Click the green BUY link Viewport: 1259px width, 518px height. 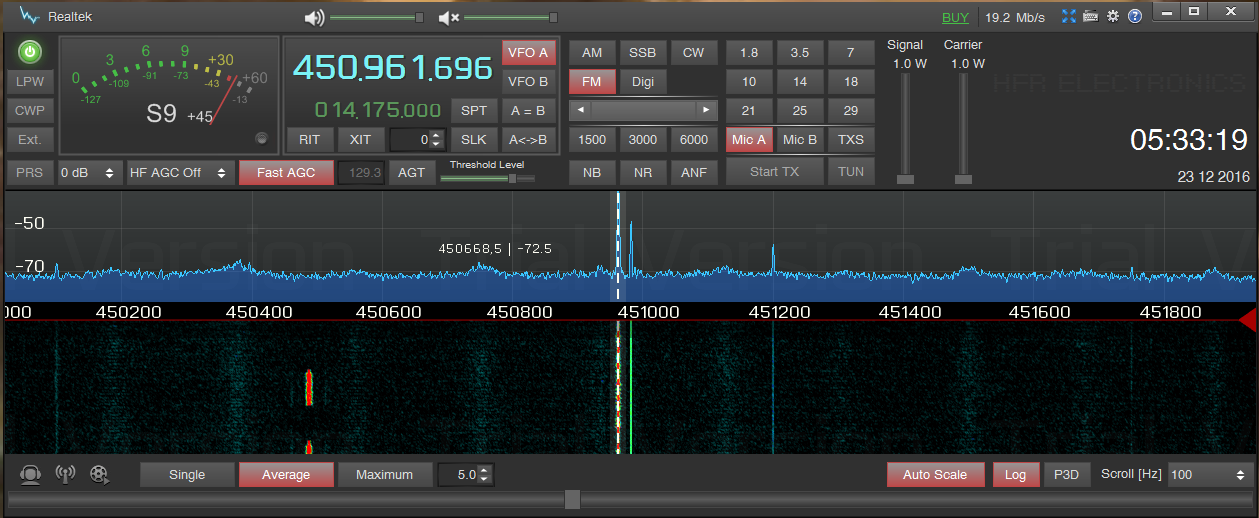point(955,17)
